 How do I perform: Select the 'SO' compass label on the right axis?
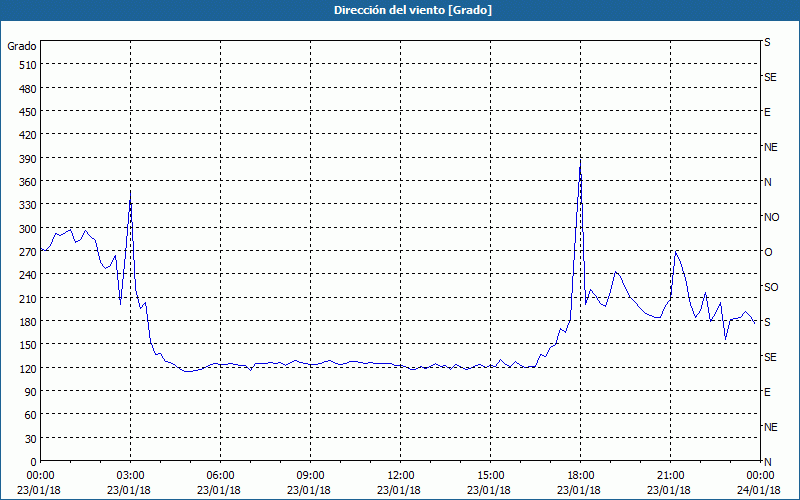point(771,287)
